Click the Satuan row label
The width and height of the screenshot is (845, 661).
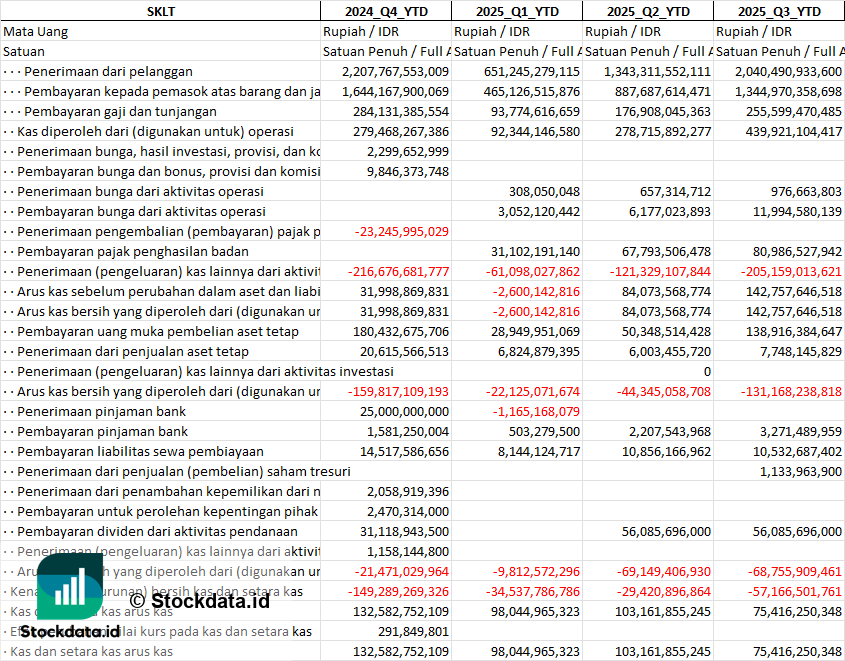tap(24, 51)
